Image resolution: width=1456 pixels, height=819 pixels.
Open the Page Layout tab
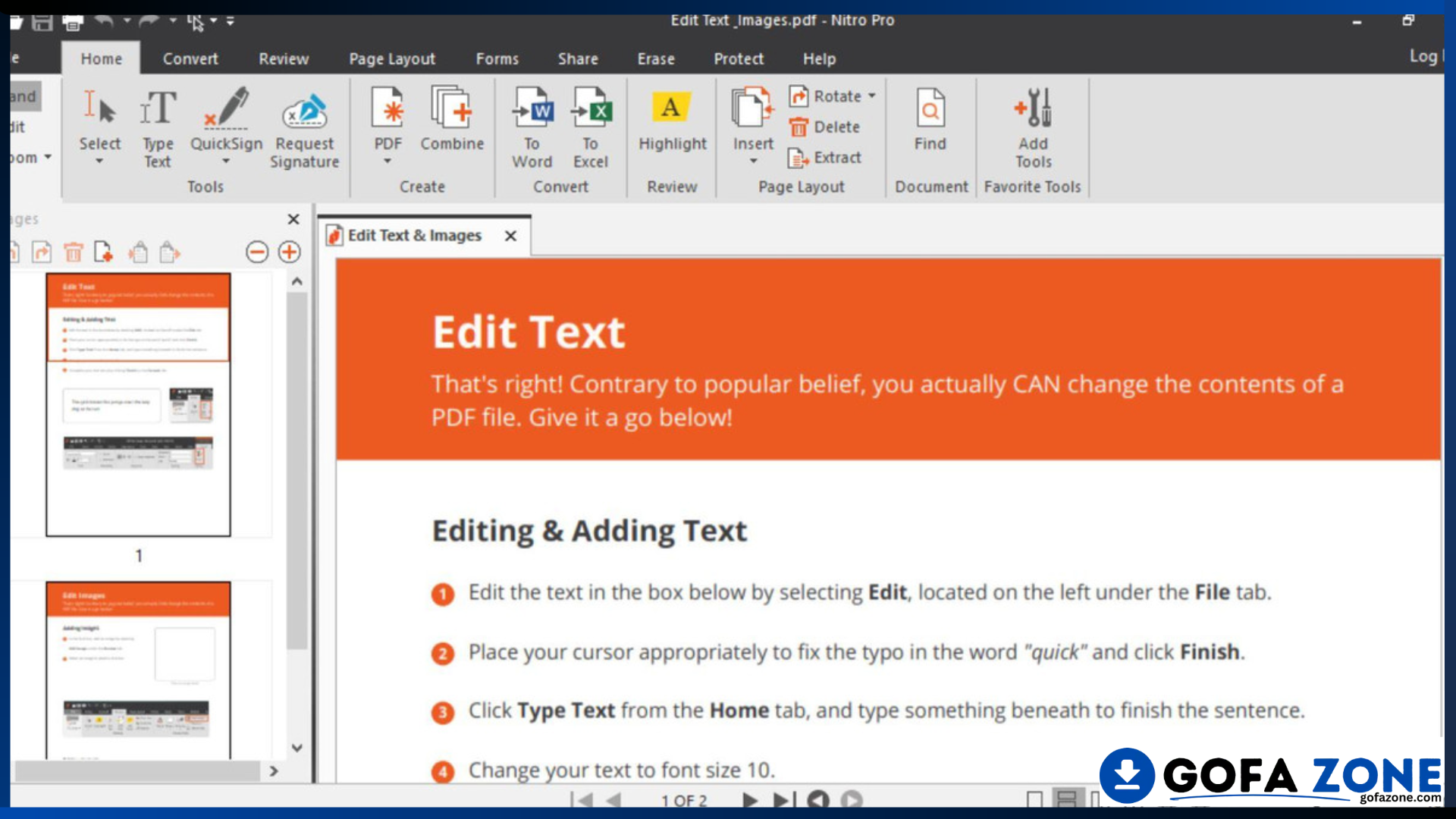pos(392,58)
